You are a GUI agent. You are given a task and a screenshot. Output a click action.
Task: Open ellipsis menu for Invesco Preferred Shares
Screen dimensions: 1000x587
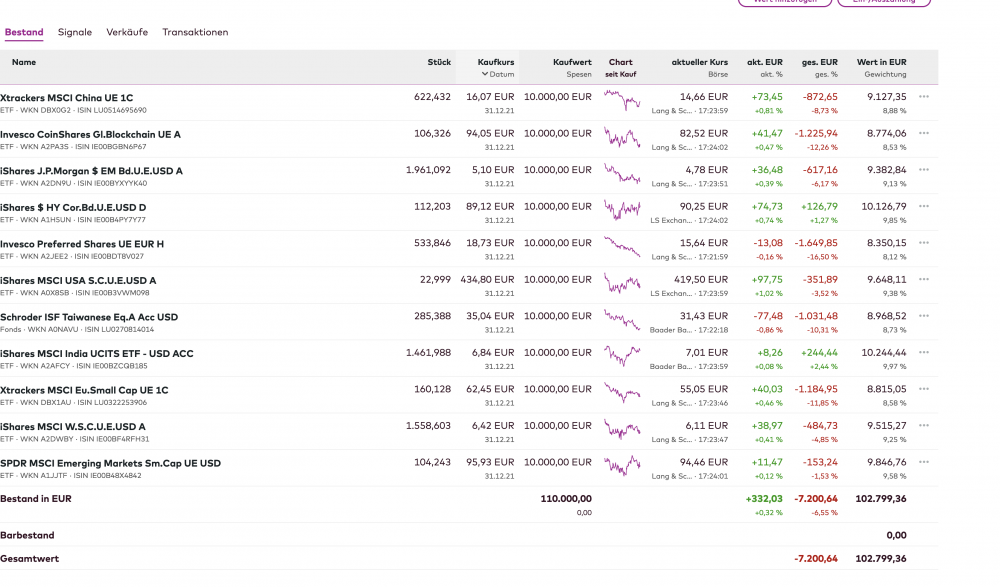coord(923,243)
